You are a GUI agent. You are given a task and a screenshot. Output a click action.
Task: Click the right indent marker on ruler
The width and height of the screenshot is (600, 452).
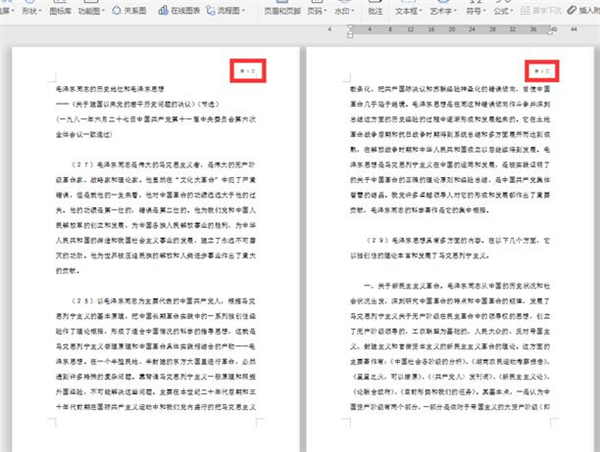pos(551,32)
